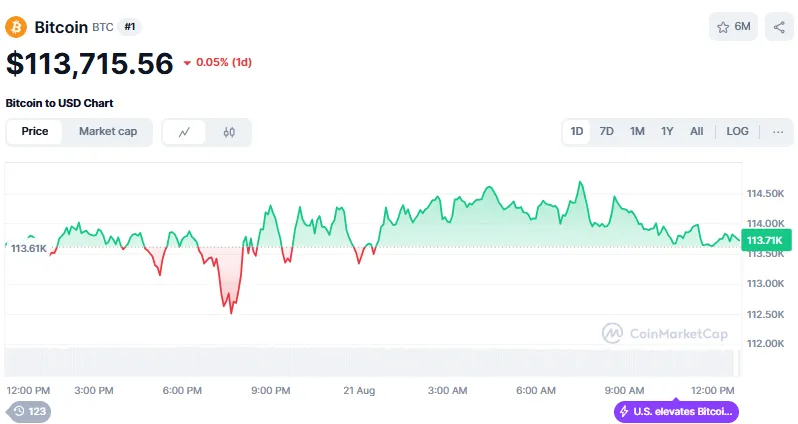Screen dimensions: 798x424
Task: Open the 123 events badge
Action: click(30, 411)
